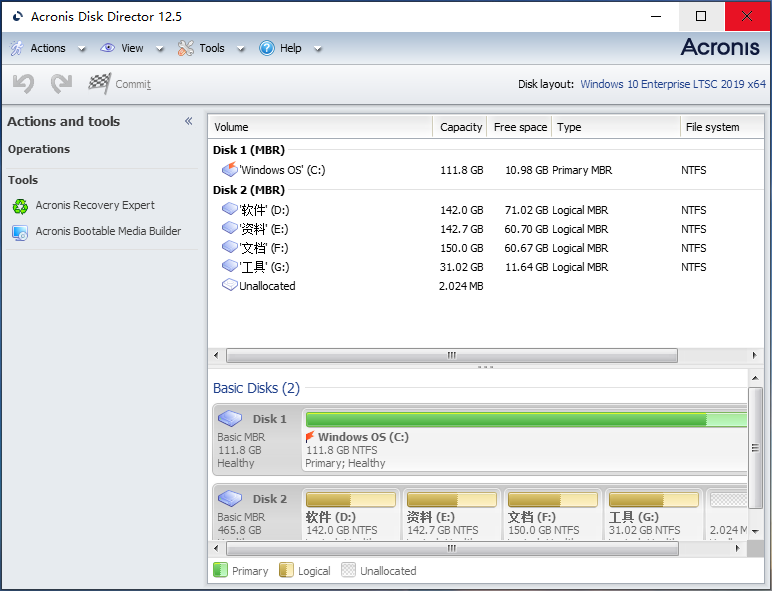The height and width of the screenshot is (591, 772).
Task: Select the Disk 2 (MBR) group heading
Action: (x=249, y=190)
